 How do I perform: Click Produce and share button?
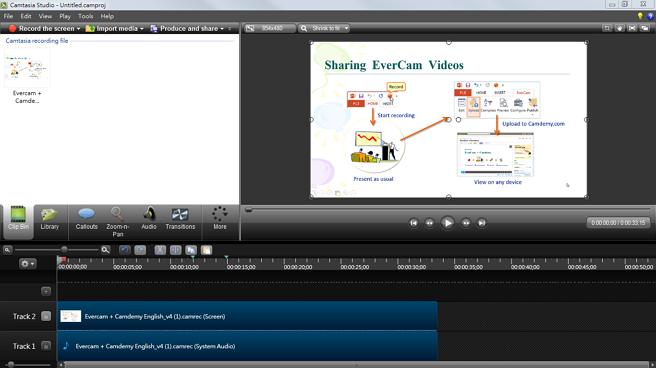point(184,28)
